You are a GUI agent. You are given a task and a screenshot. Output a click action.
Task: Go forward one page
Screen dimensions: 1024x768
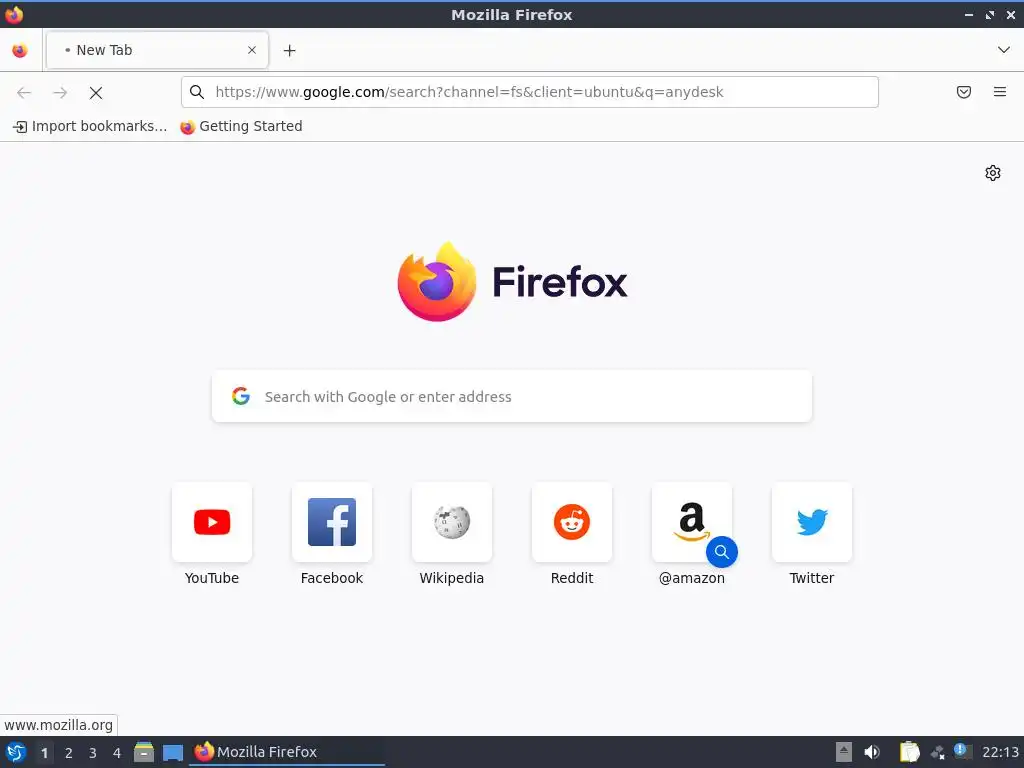tap(60, 93)
